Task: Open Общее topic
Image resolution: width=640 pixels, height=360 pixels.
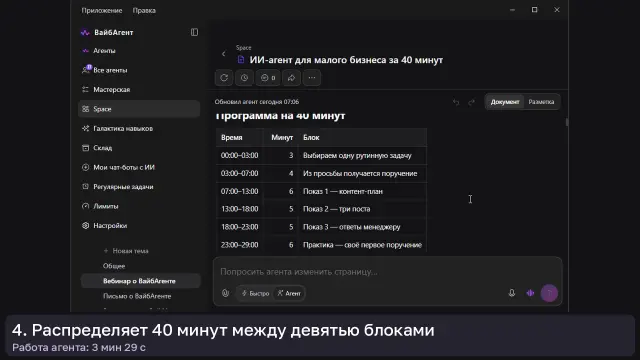Action: coord(114,266)
